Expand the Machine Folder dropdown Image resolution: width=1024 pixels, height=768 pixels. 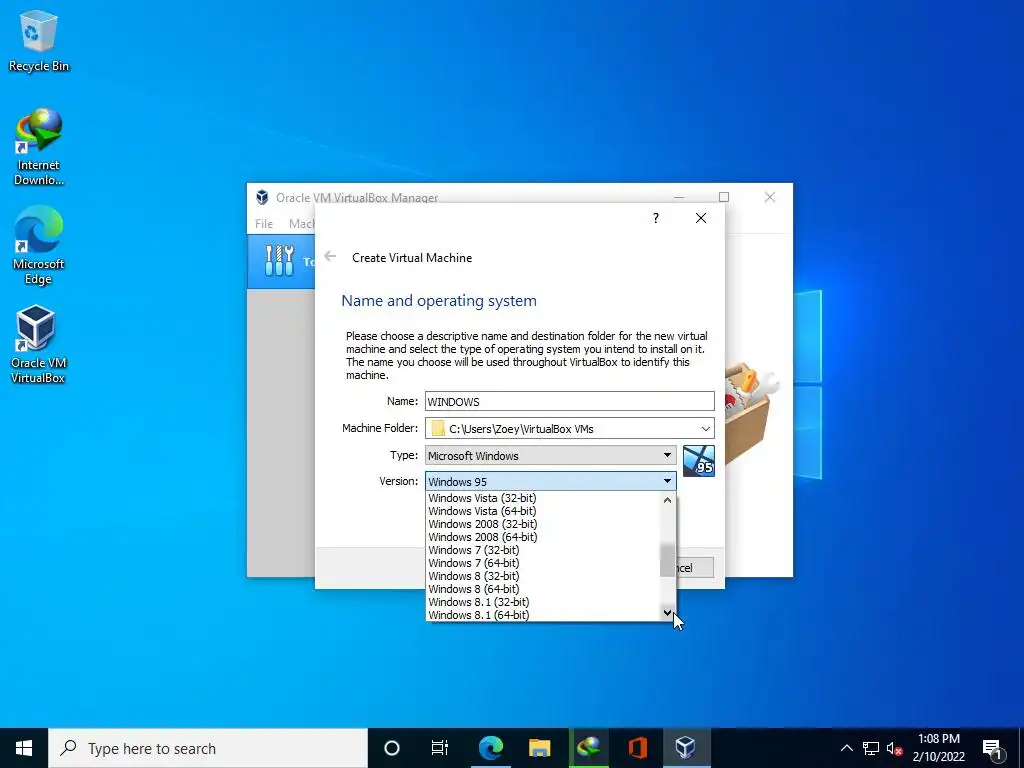pyautogui.click(x=705, y=428)
